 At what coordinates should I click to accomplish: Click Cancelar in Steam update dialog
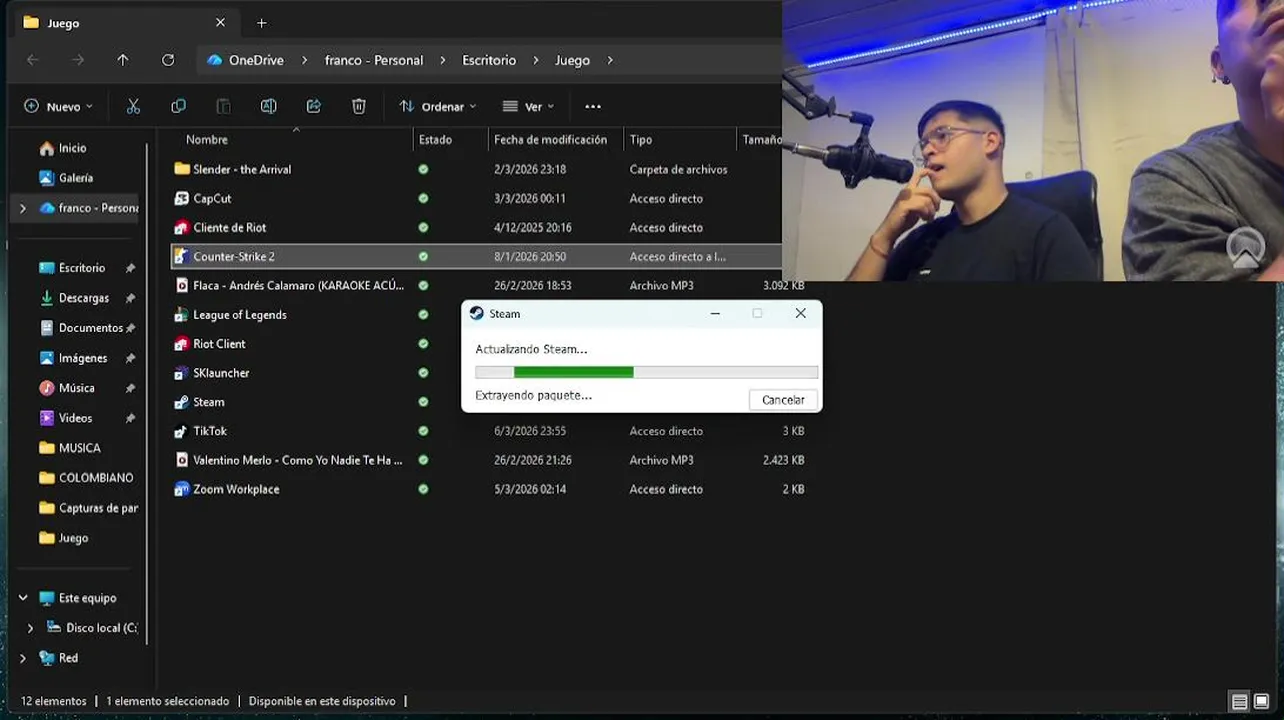[783, 400]
